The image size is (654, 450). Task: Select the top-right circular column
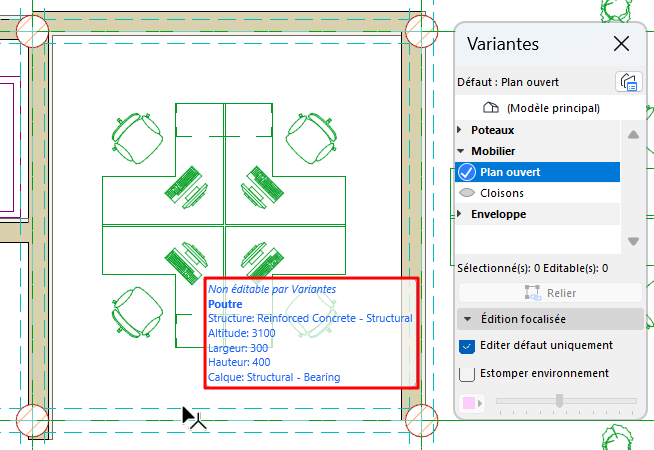pos(421,31)
